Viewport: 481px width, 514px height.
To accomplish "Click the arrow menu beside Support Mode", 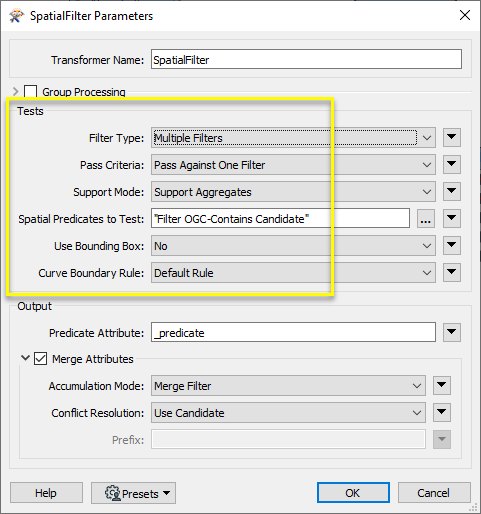I will click(x=452, y=191).
